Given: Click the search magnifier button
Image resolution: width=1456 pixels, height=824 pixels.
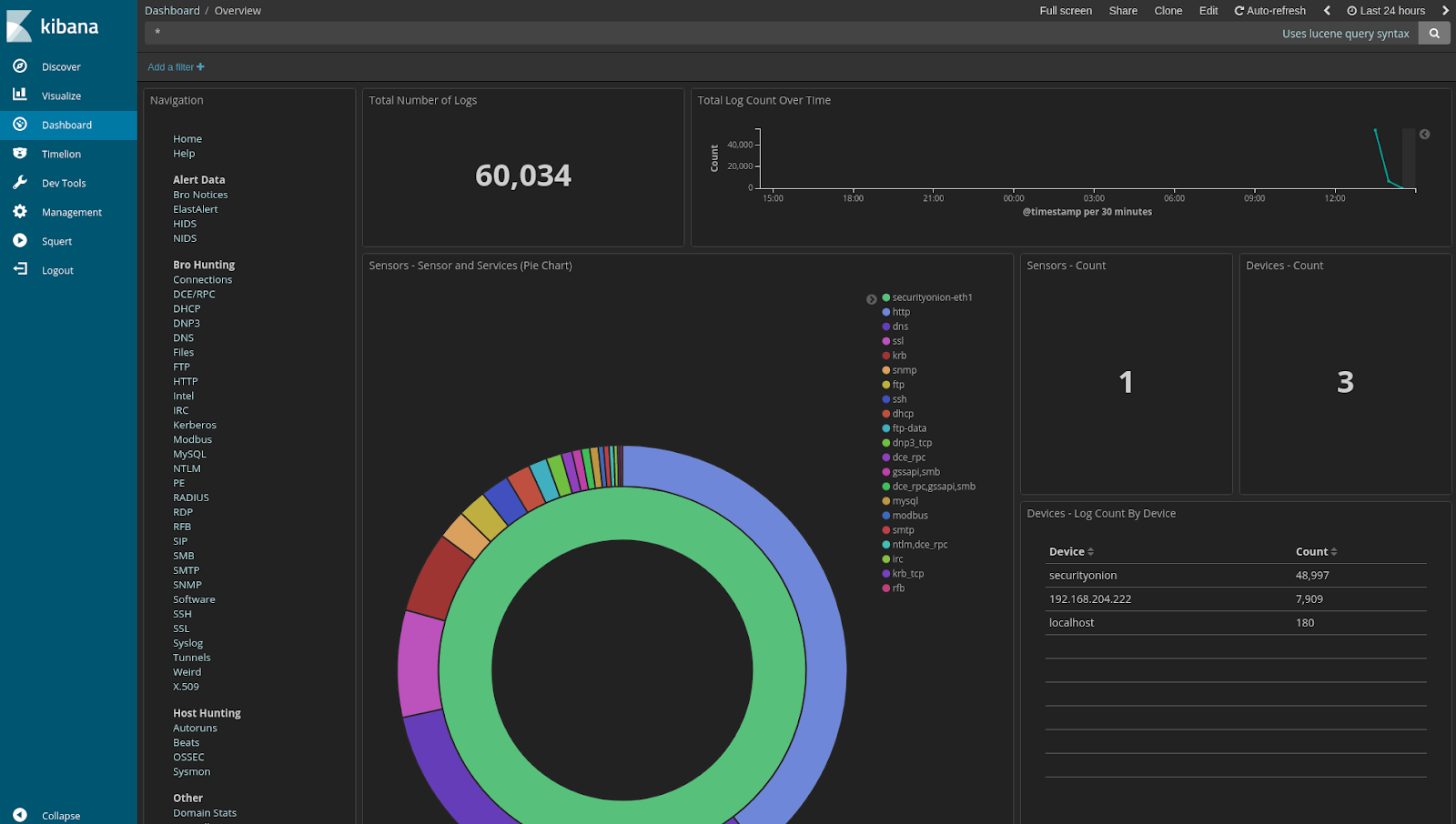Looking at the screenshot, I should pos(1434,33).
